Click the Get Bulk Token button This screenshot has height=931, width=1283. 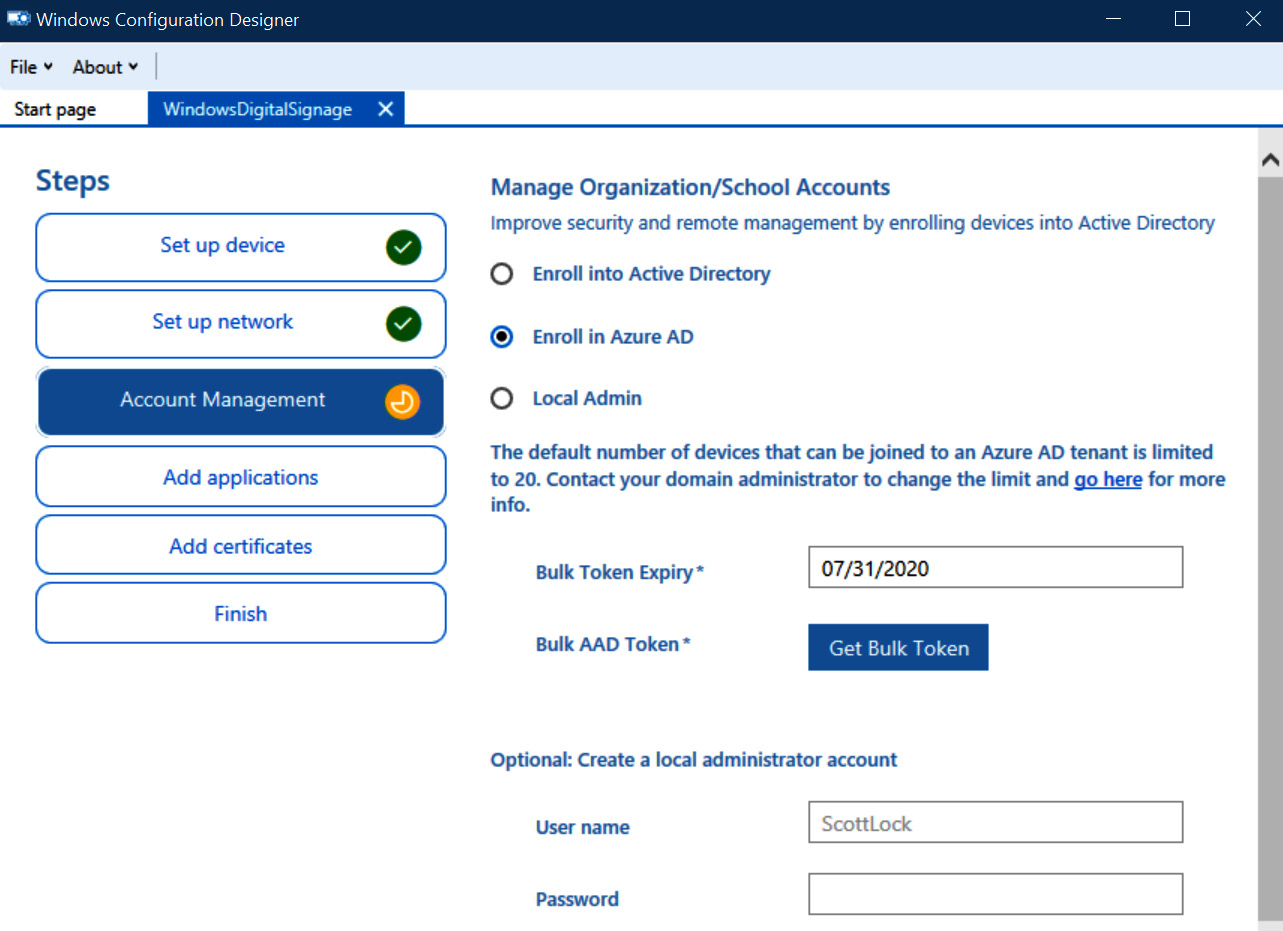898,648
